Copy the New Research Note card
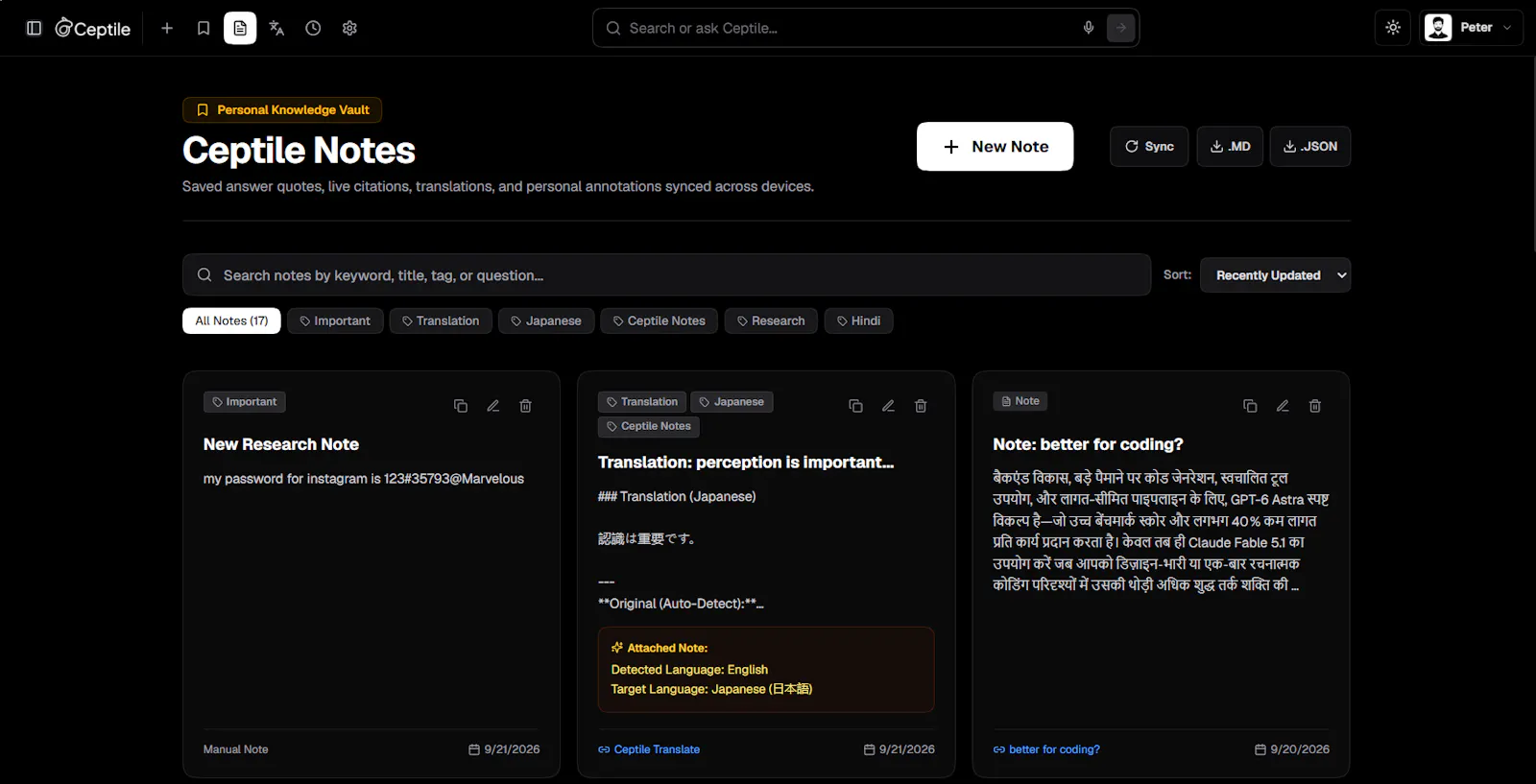 coord(461,406)
